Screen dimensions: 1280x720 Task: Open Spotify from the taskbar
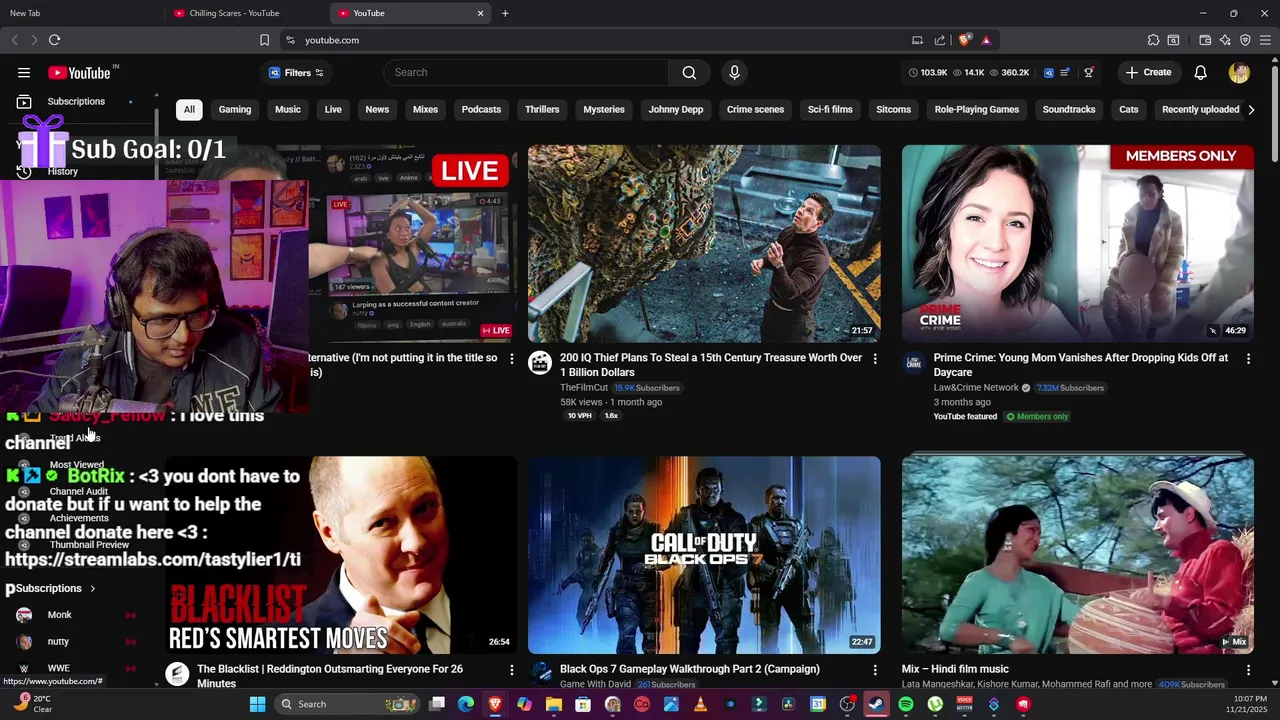click(x=906, y=704)
